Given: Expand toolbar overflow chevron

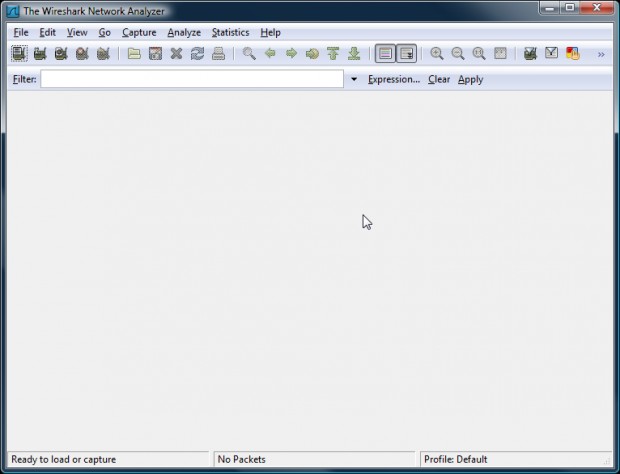Looking at the screenshot, I should 601,54.
